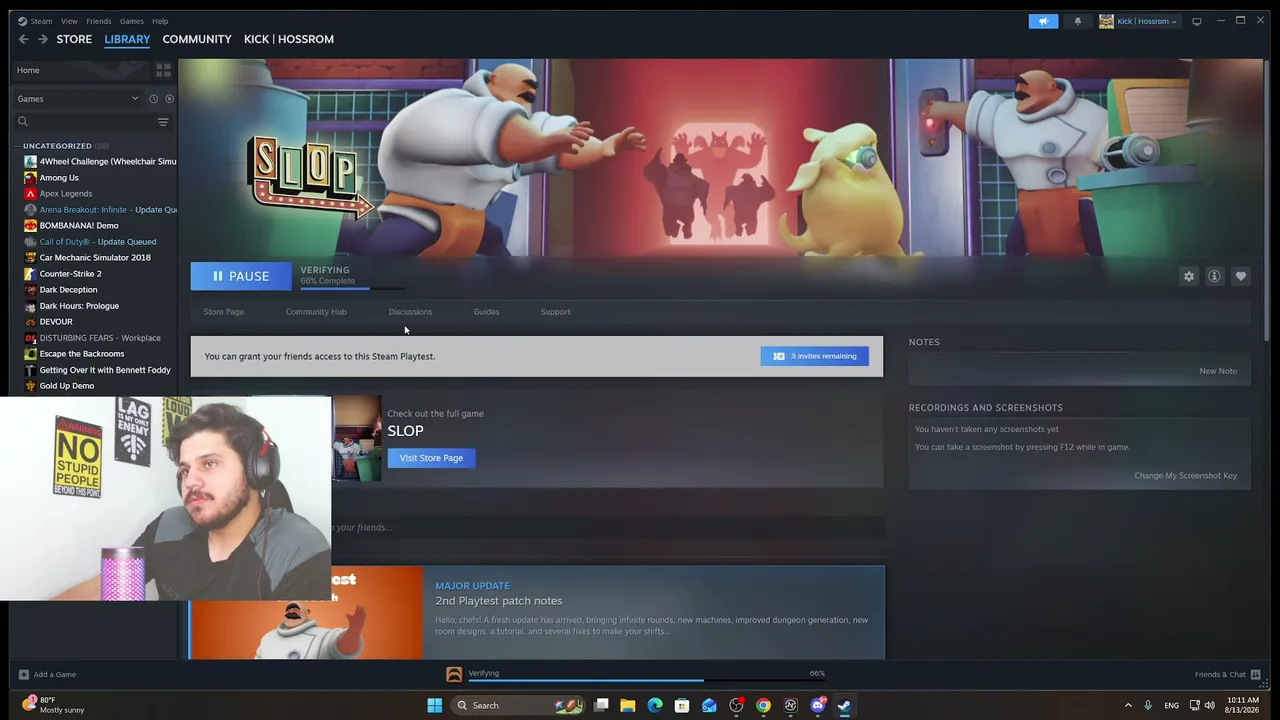The width and height of the screenshot is (1280, 720).
Task: Click New Note in Notes panel
Action: [1218, 371]
